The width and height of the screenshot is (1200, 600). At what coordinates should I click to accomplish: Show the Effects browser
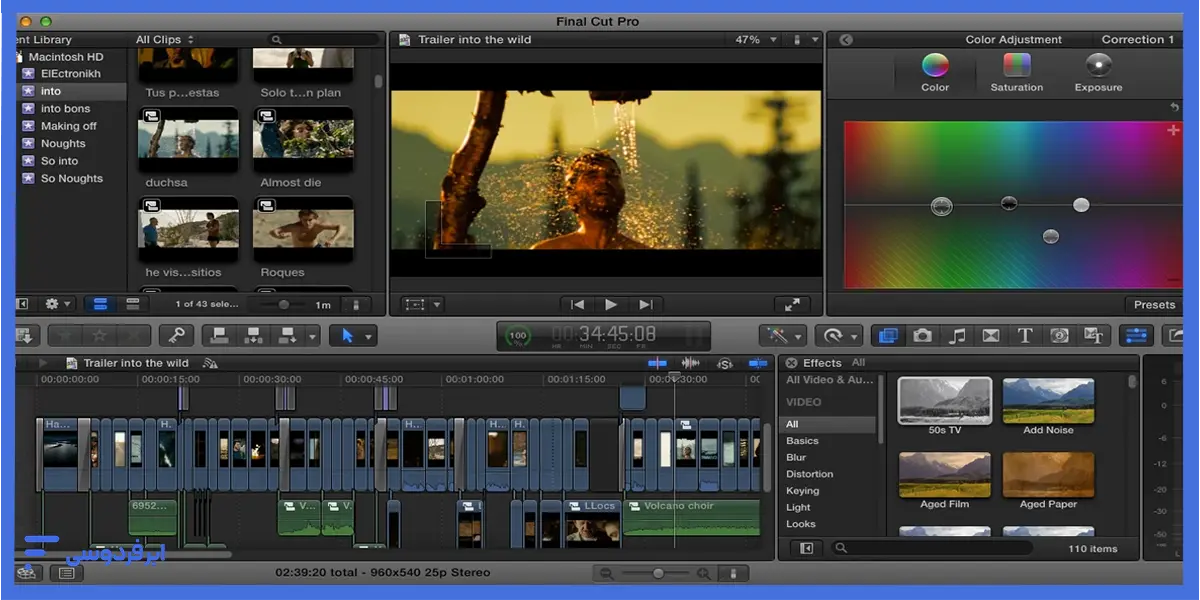(x=888, y=336)
